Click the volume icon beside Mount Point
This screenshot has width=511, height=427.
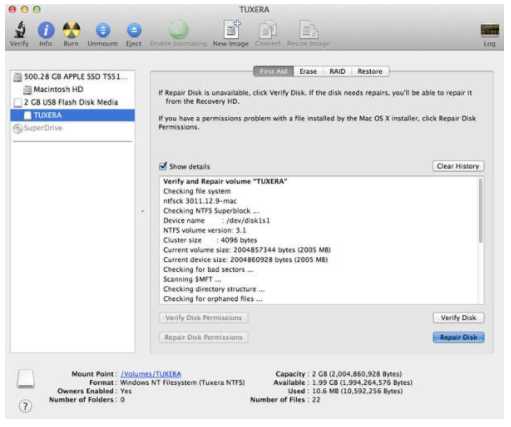click(26, 379)
